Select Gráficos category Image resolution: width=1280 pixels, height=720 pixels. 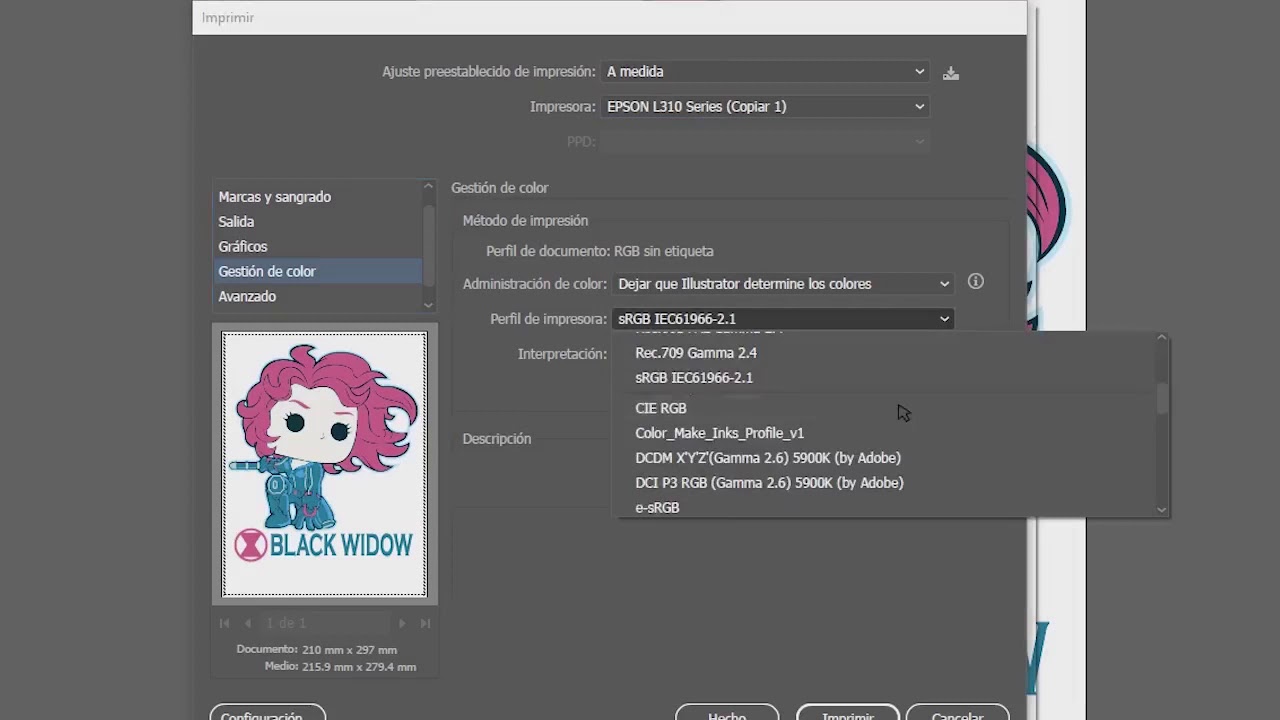point(317,247)
